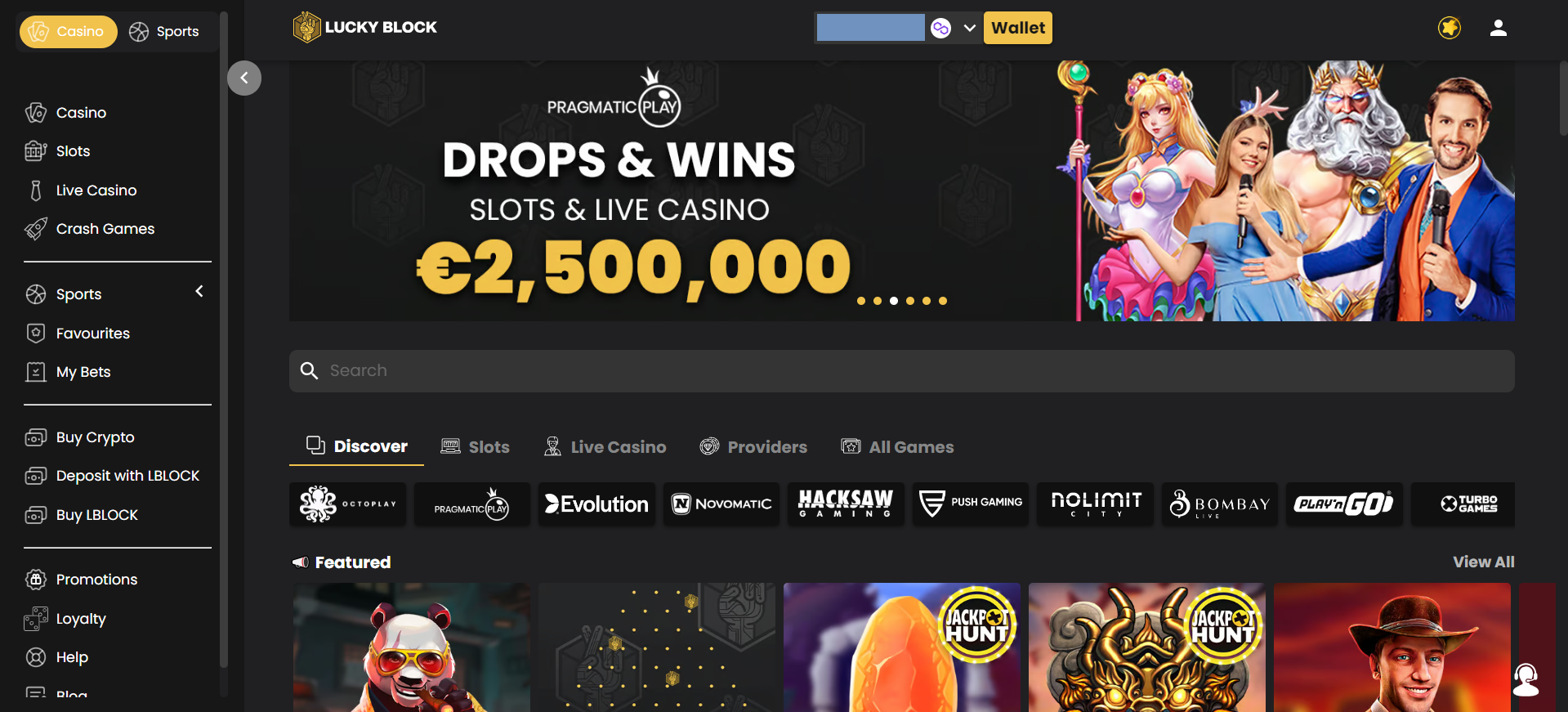Click the game Search field
The width and height of the screenshot is (1568, 712).
coord(901,371)
